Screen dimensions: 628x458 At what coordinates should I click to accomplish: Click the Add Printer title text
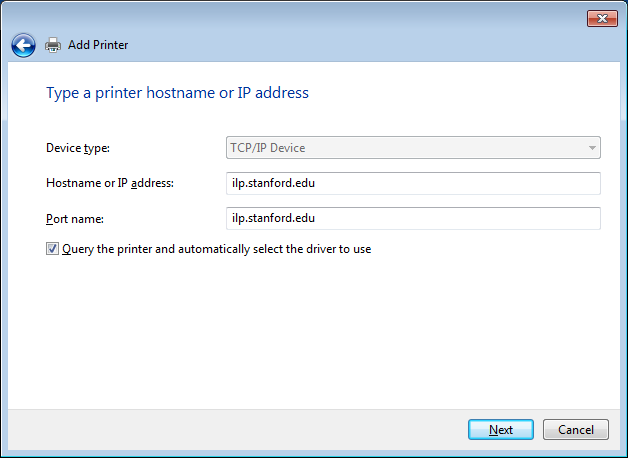click(x=98, y=45)
